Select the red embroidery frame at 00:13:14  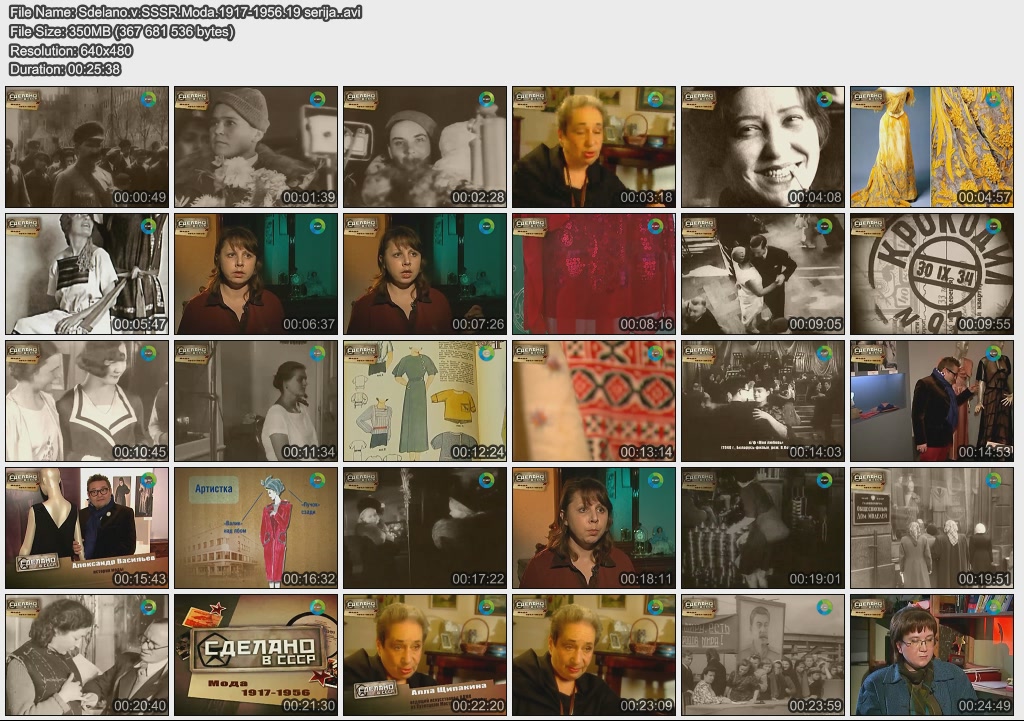click(x=594, y=401)
